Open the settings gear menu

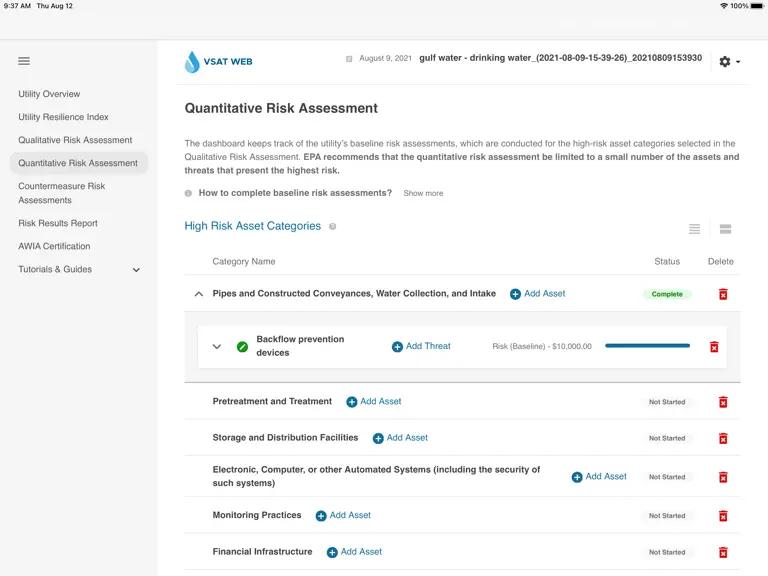click(x=729, y=62)
